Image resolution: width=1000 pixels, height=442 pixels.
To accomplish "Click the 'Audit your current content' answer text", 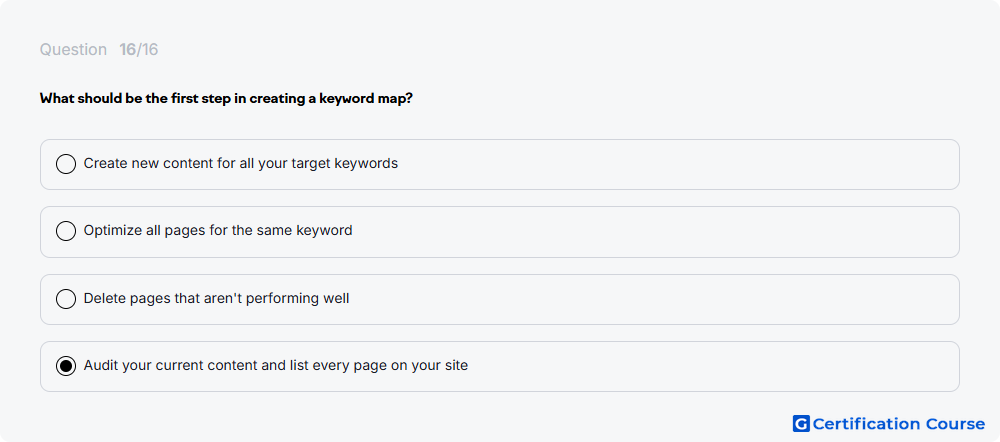I will 276,365.
